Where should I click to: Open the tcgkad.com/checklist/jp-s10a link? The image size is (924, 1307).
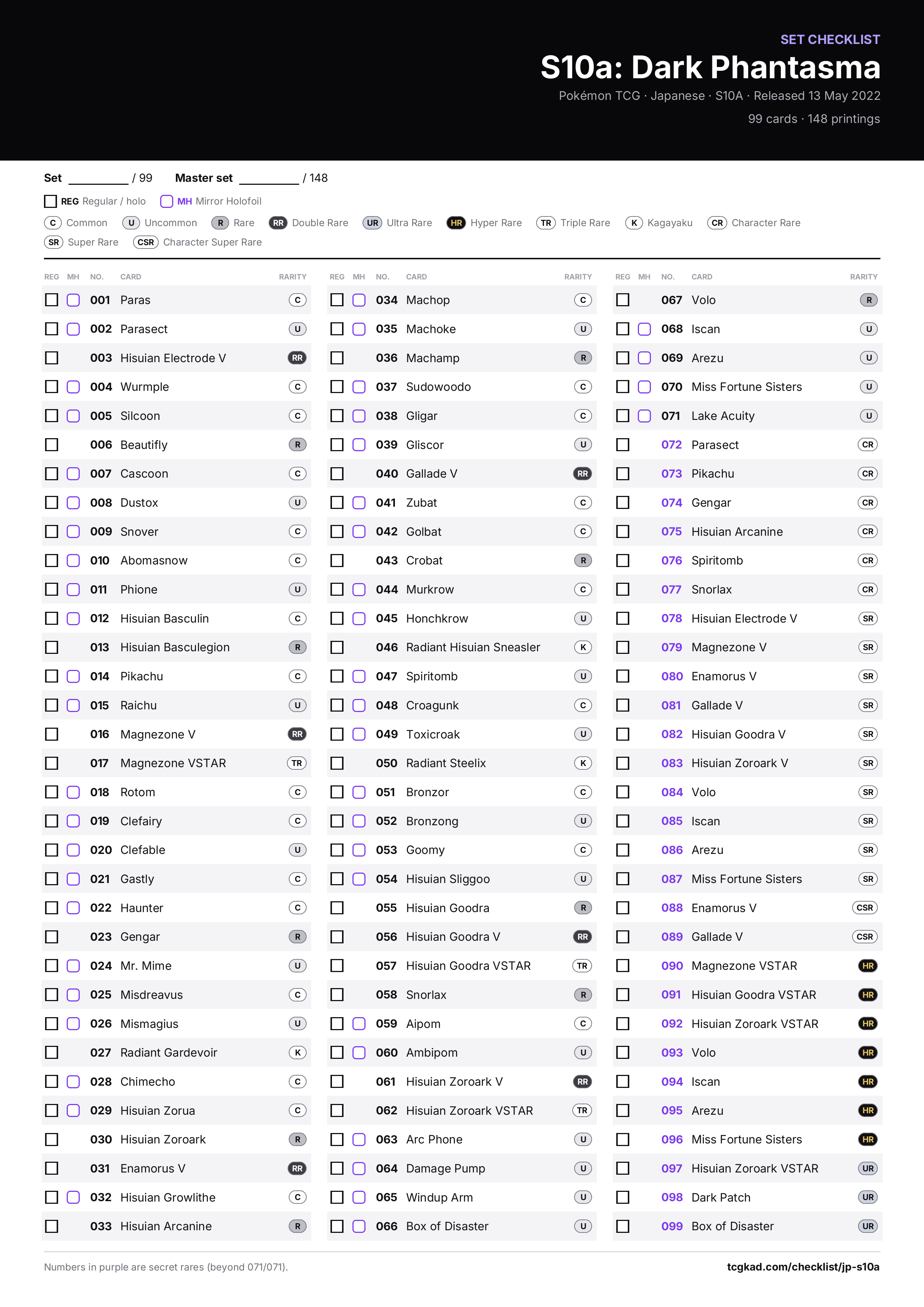[803, 1267]
